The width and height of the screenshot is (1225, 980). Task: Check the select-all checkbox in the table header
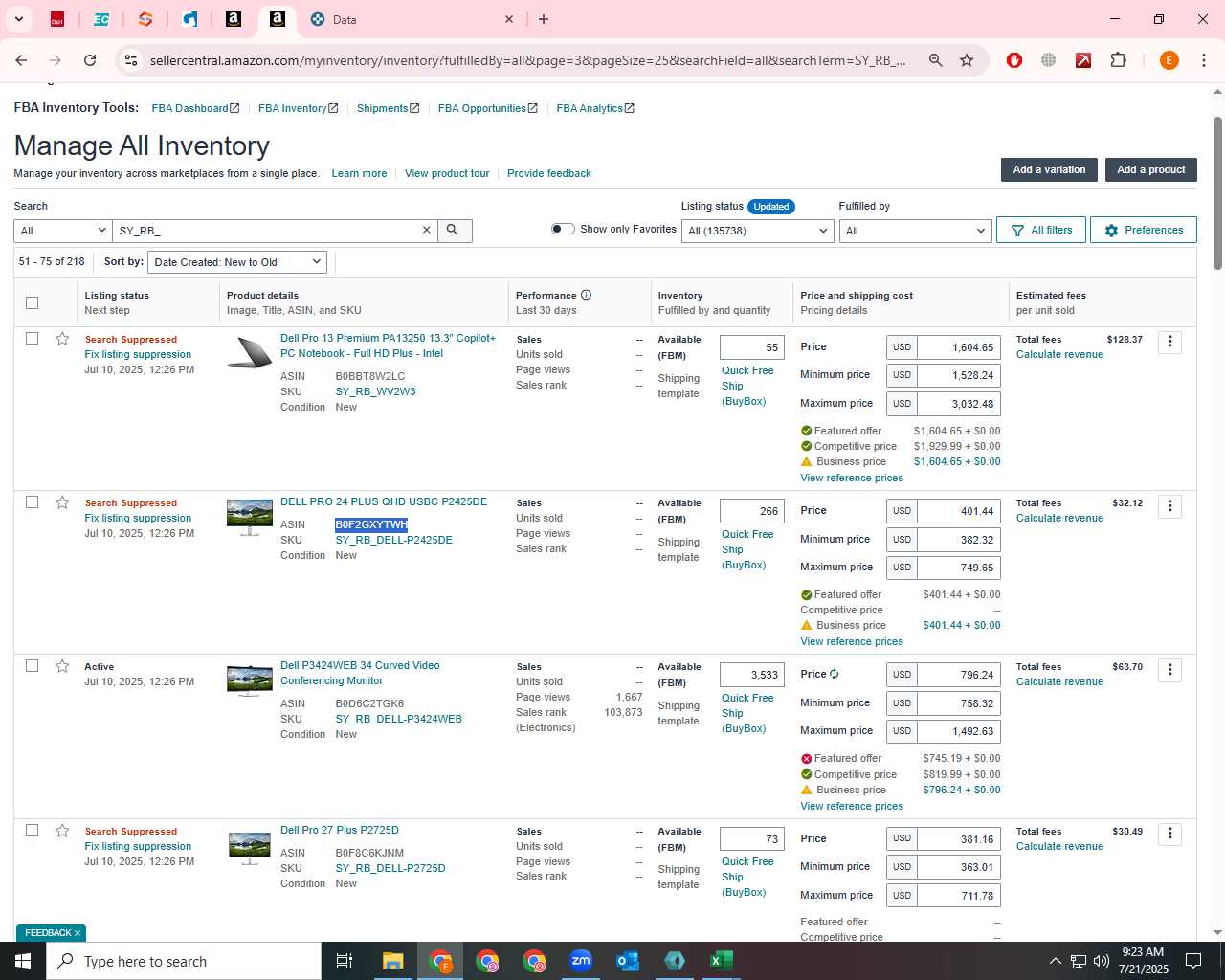32,302
